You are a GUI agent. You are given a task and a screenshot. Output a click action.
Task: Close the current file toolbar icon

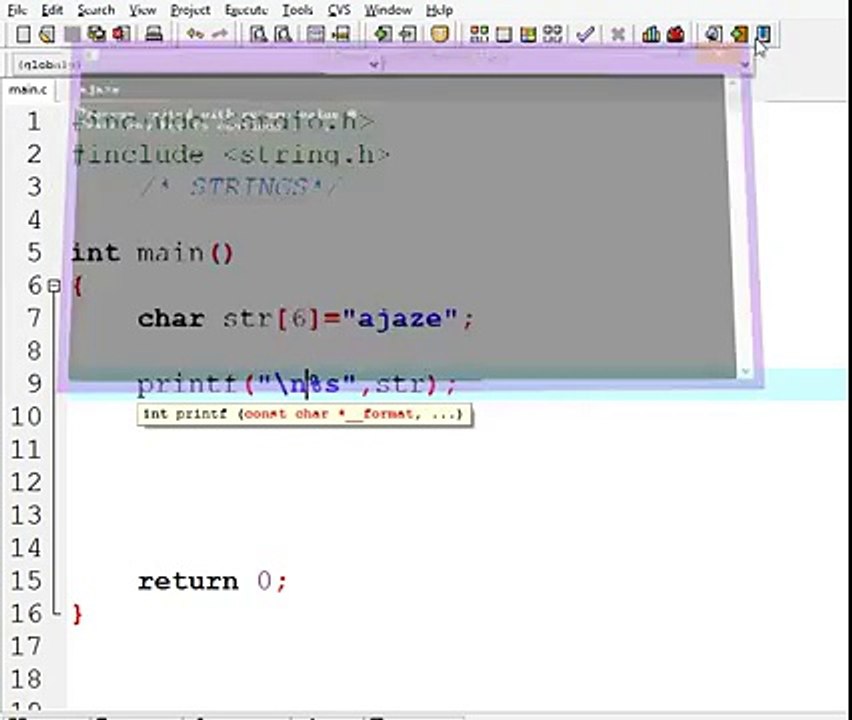pos(121,34)
